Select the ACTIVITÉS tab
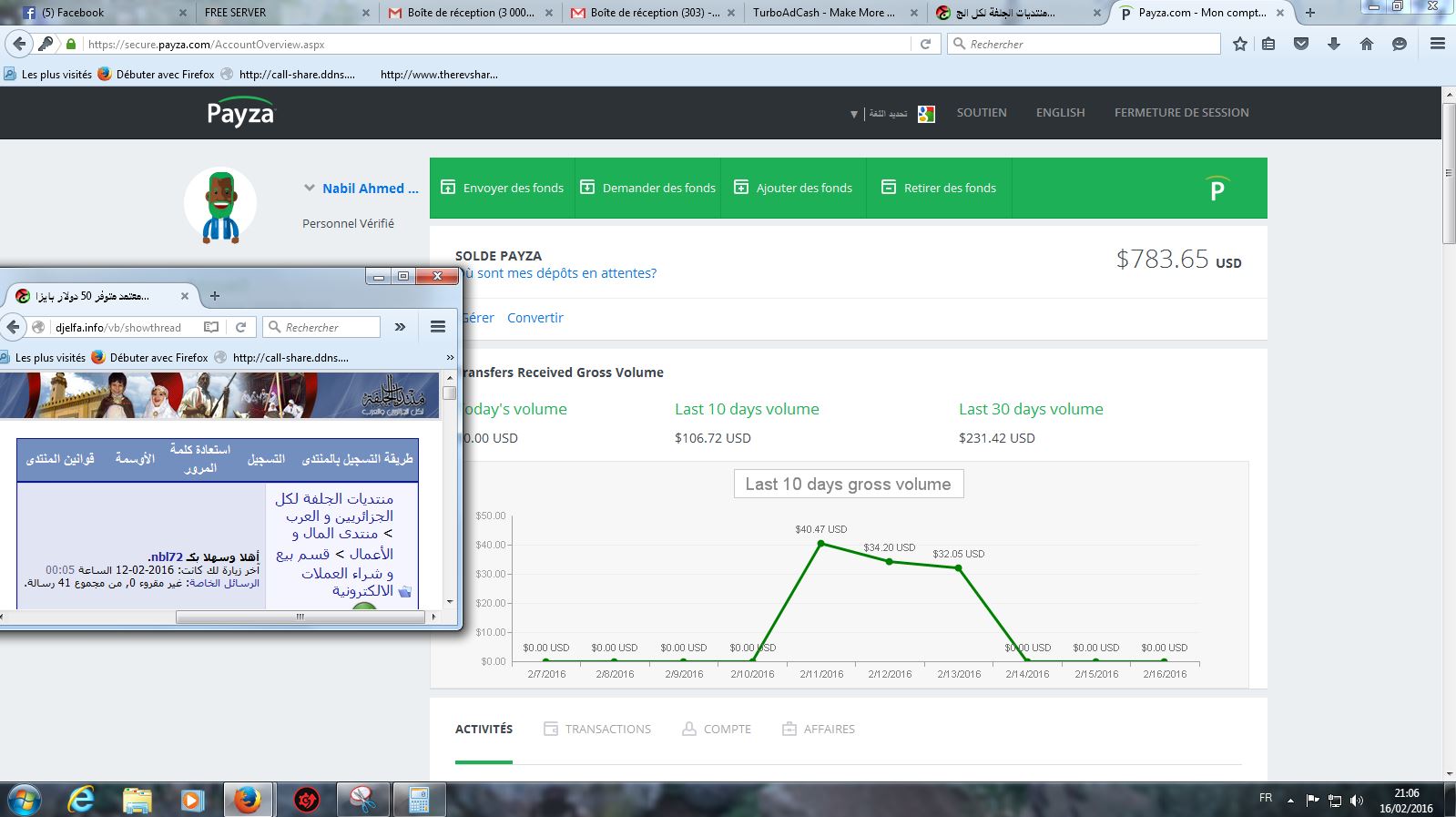Viewport: 1456px width, 817px height. click(x=484, y=729)
